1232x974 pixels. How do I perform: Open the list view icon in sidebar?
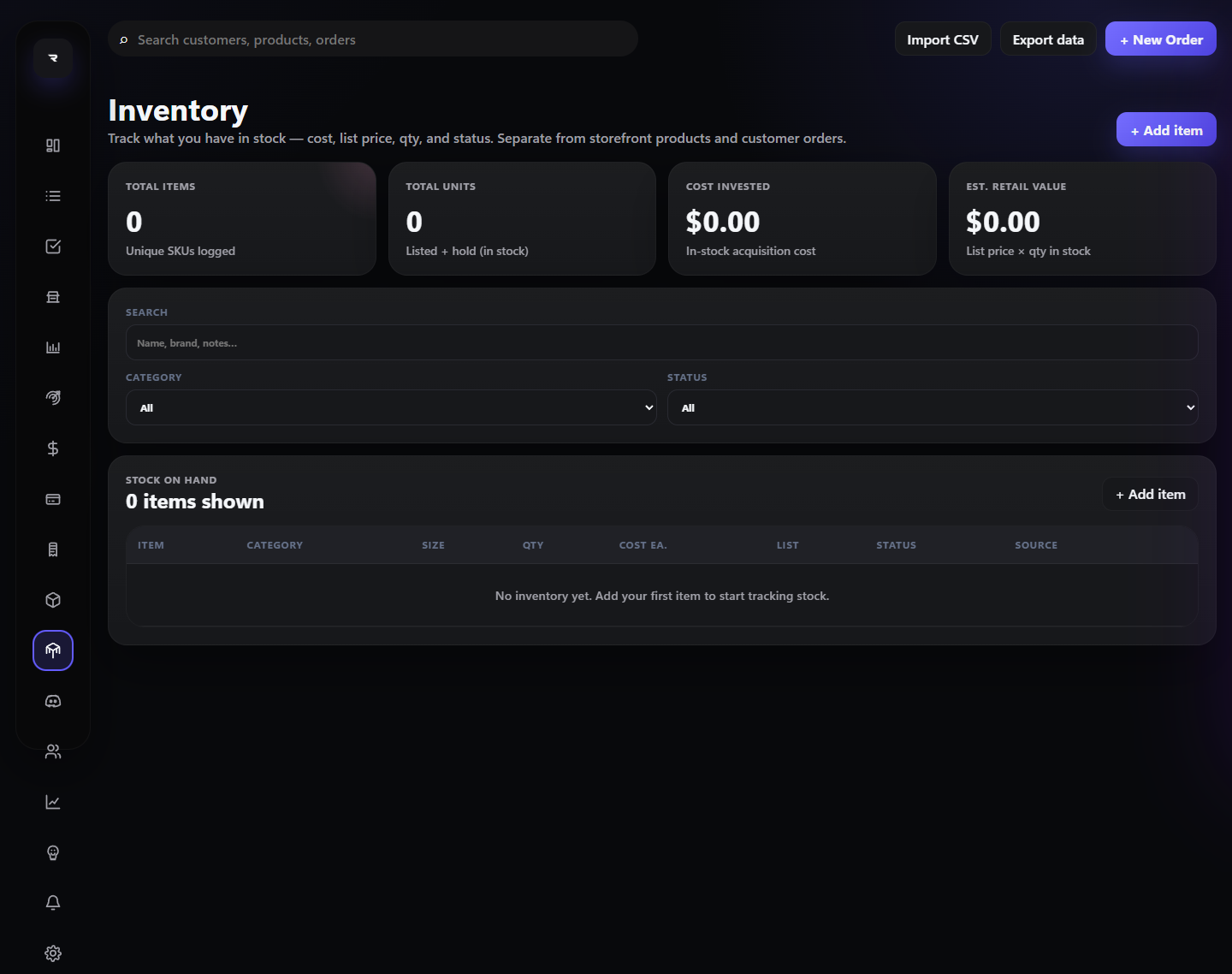53,196
